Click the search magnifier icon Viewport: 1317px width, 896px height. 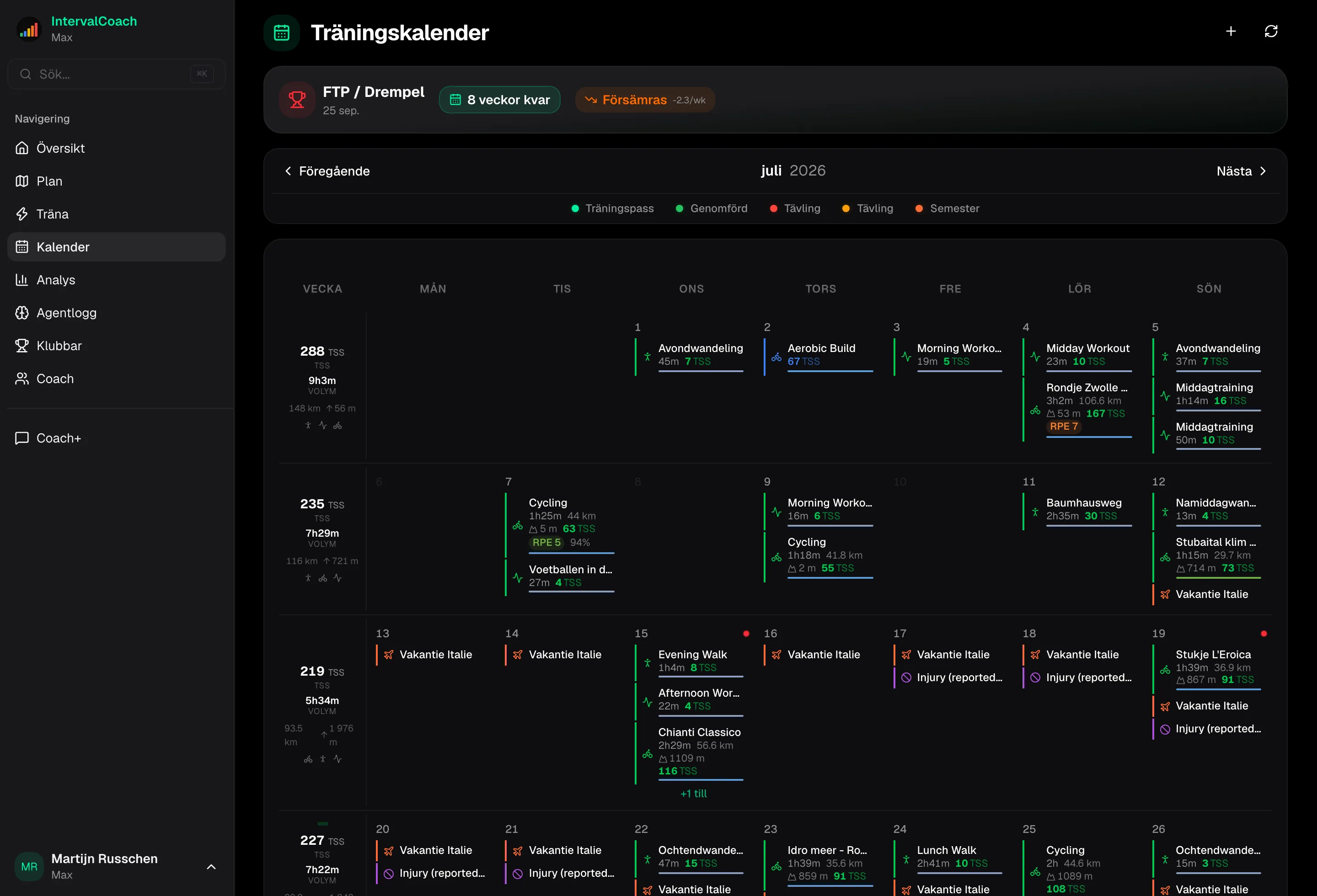(x=26, y=74)
